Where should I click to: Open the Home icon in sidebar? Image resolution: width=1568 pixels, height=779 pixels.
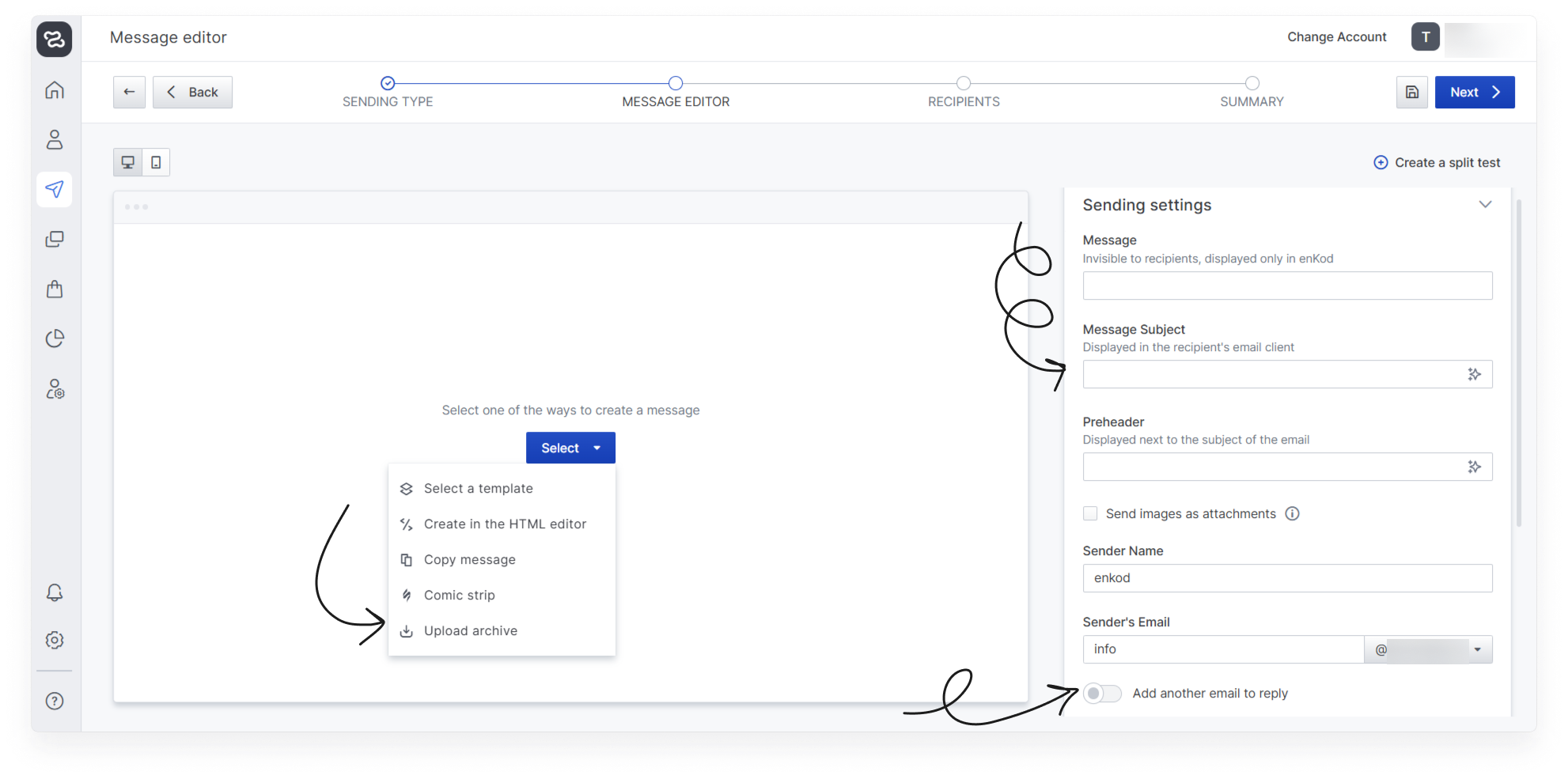click(55, 90)
